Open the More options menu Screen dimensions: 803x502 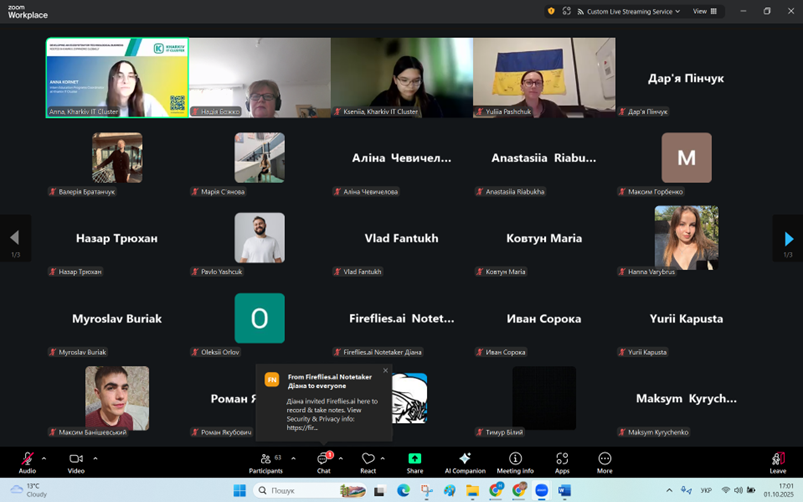(x=604, y=460)
